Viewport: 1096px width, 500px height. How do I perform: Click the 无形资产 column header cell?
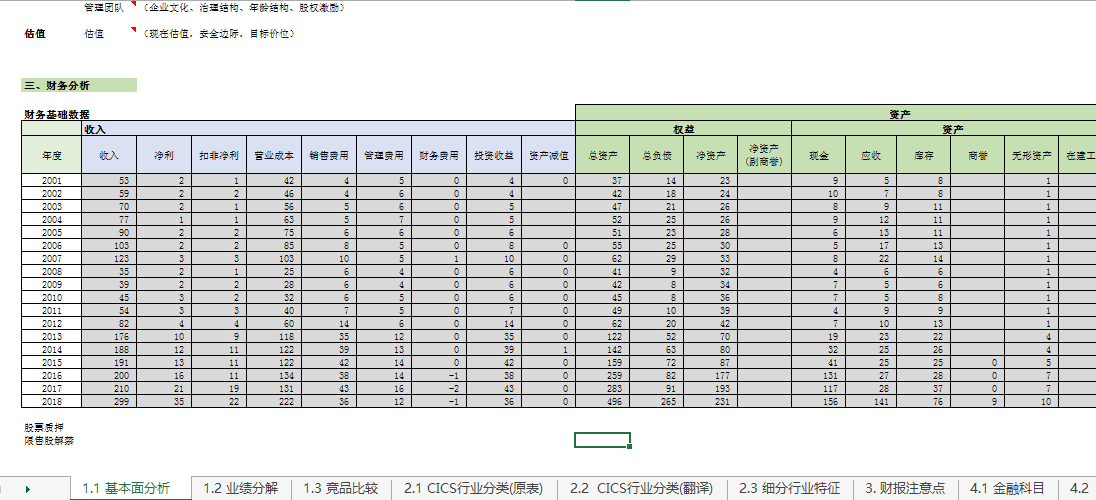pyautogui.click(x=1032, y=155)
